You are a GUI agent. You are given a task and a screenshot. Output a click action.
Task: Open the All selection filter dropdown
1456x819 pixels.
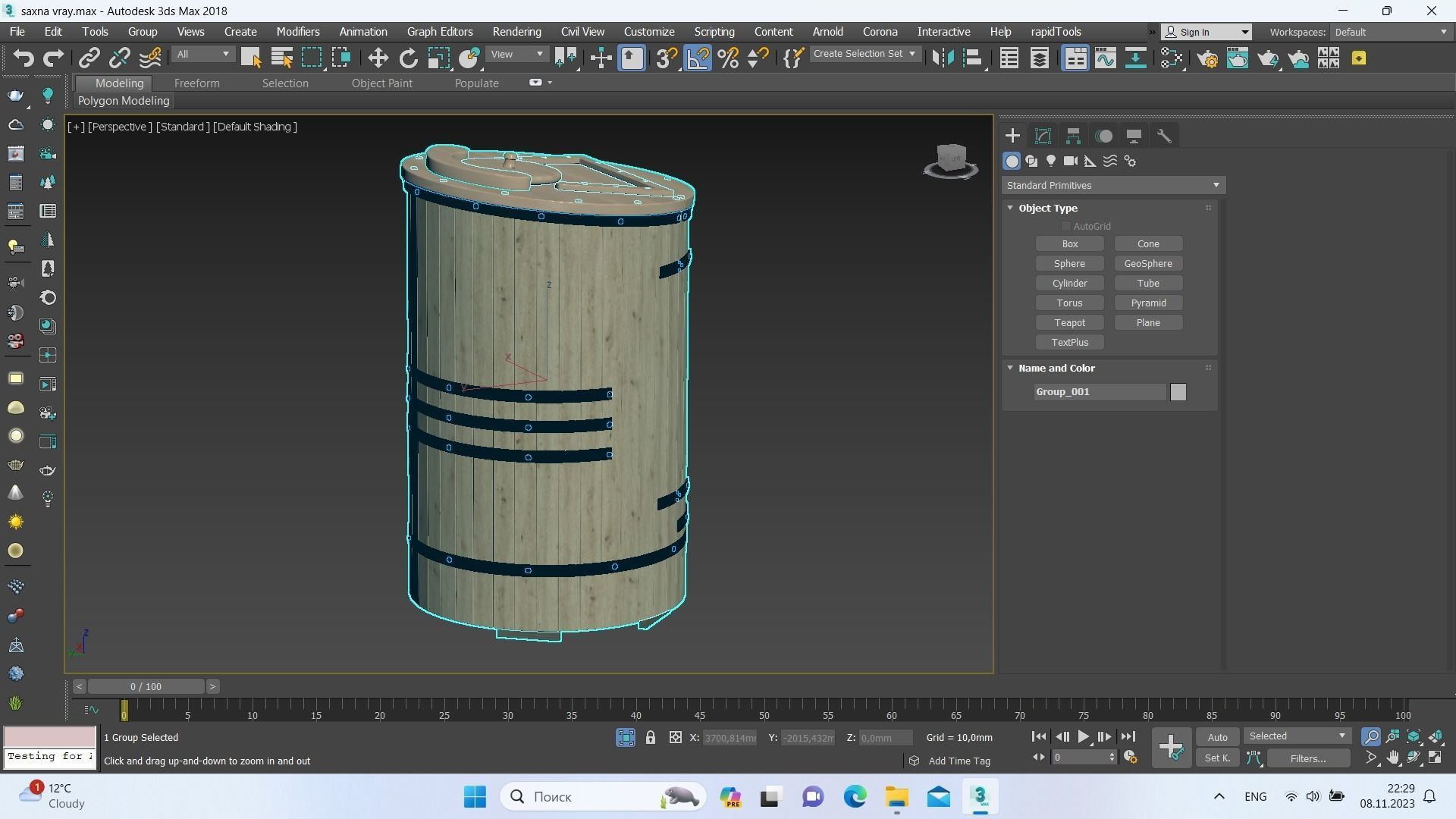tap(202, 55)
